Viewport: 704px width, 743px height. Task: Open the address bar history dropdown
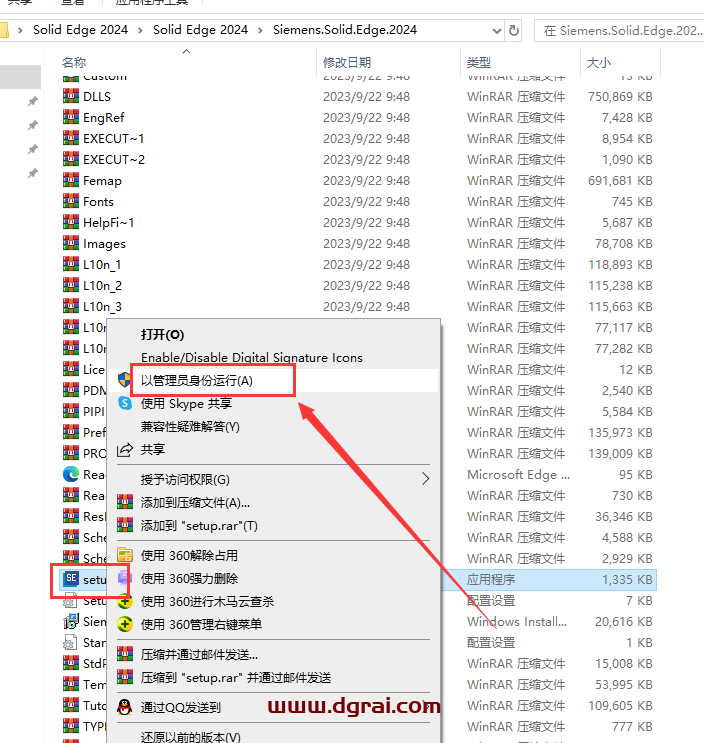pyautogui.click(x=496, y=31)
